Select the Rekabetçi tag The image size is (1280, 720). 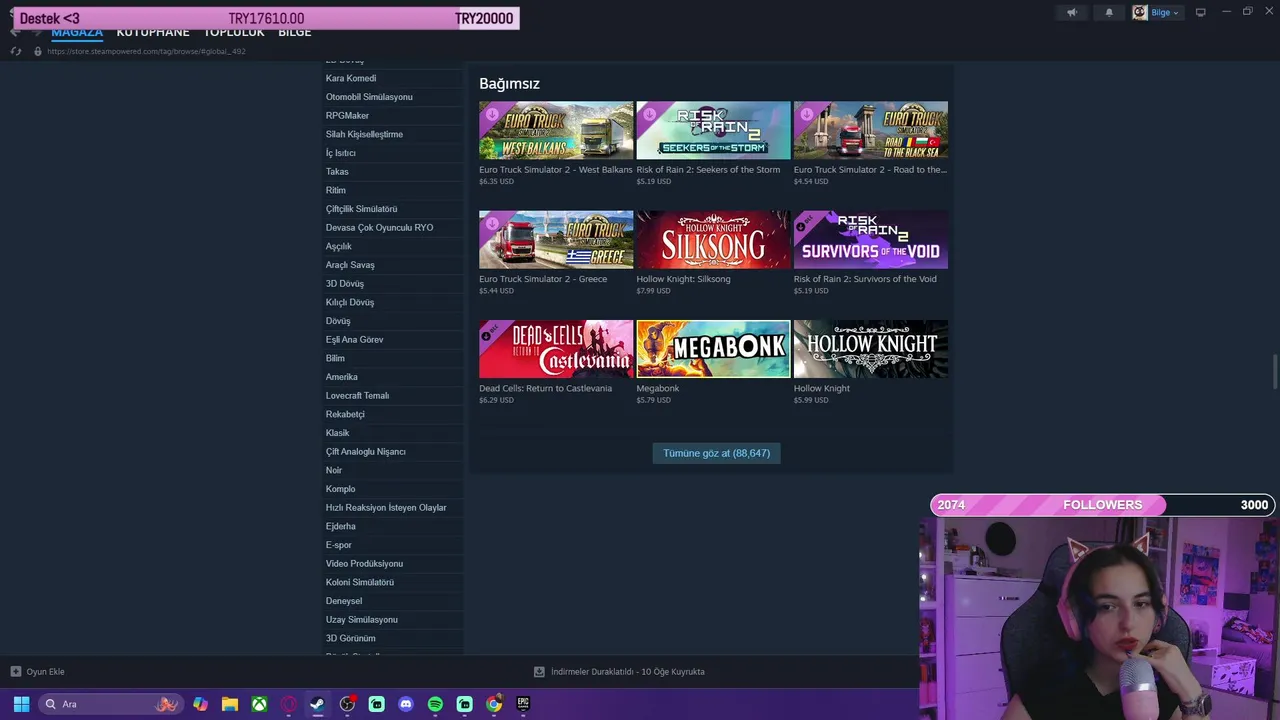345,415
